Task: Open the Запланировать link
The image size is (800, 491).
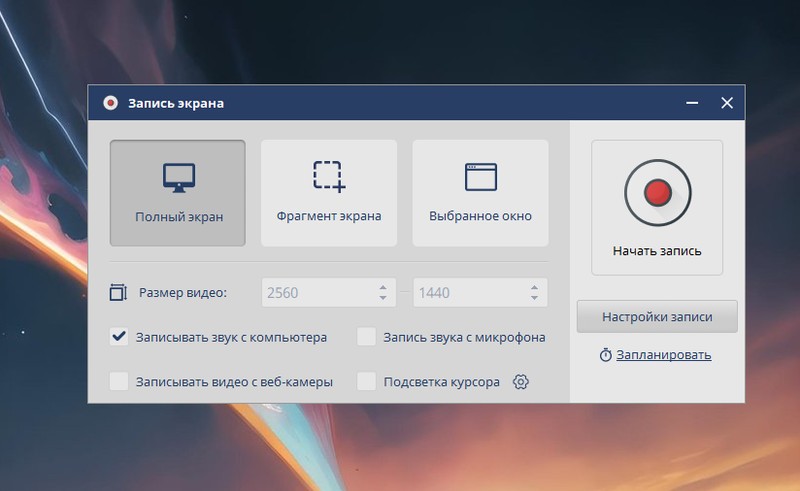Action: coord(663,355)
